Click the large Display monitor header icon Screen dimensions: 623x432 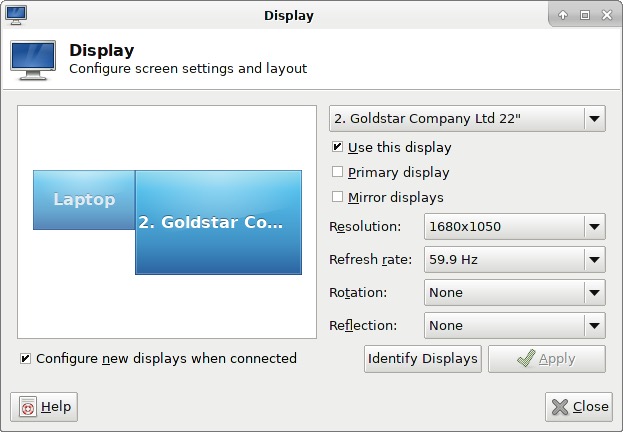click(33, 60)
